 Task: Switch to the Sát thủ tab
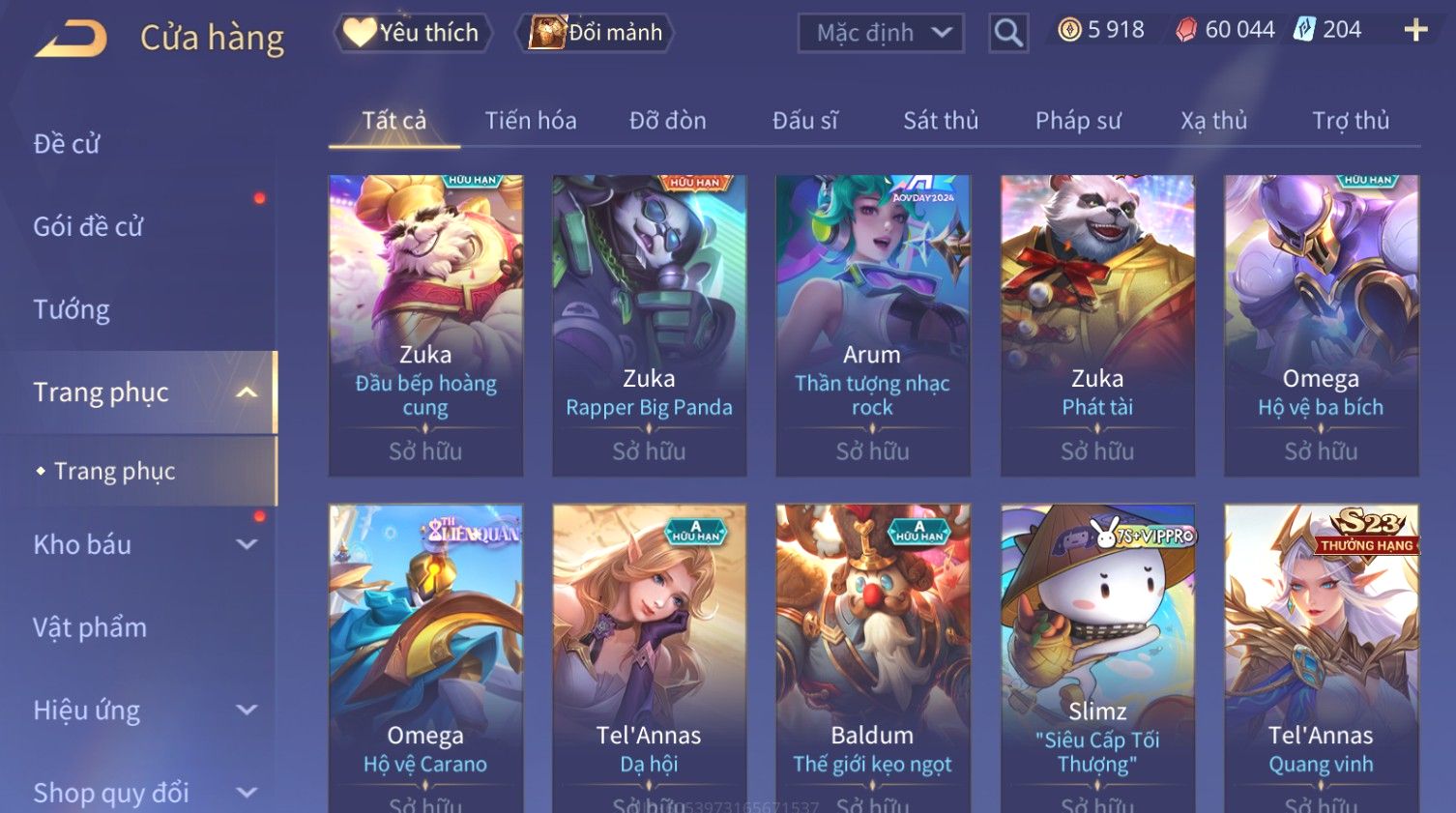pyautogui.click(x=941, y=121)
